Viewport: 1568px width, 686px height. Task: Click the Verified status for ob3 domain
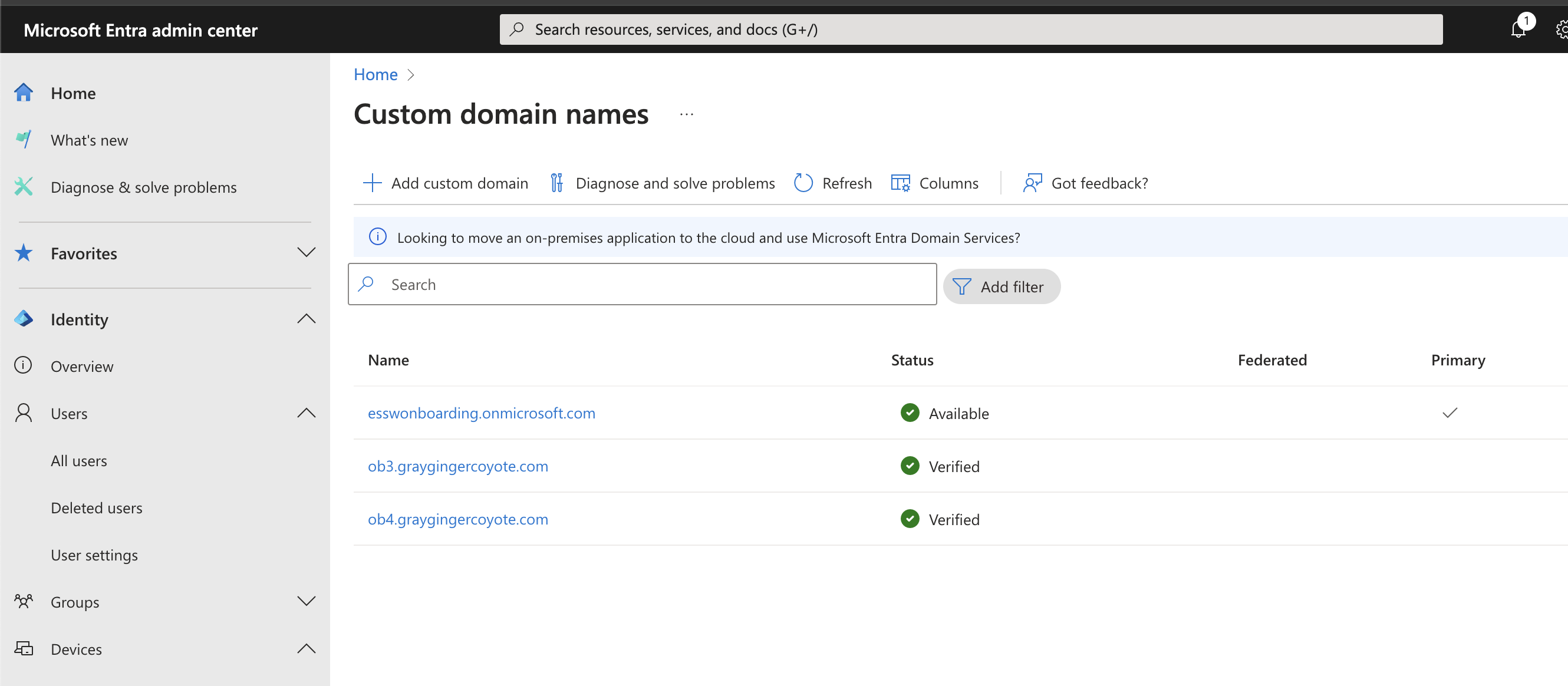(x=954, y=466)
